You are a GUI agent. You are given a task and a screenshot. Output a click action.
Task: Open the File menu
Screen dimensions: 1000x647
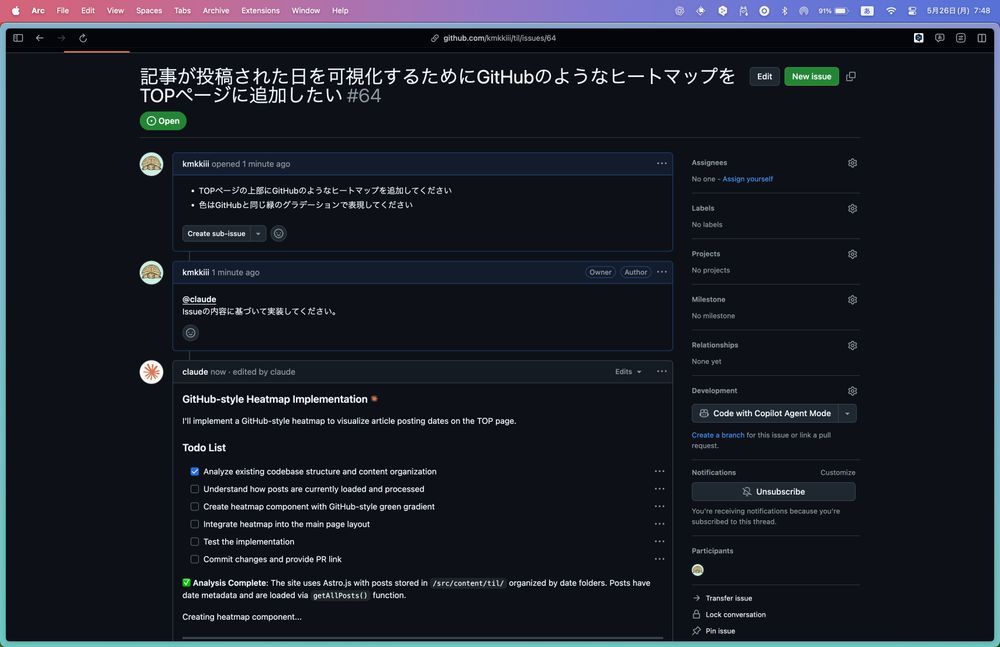tap(62, 11)
